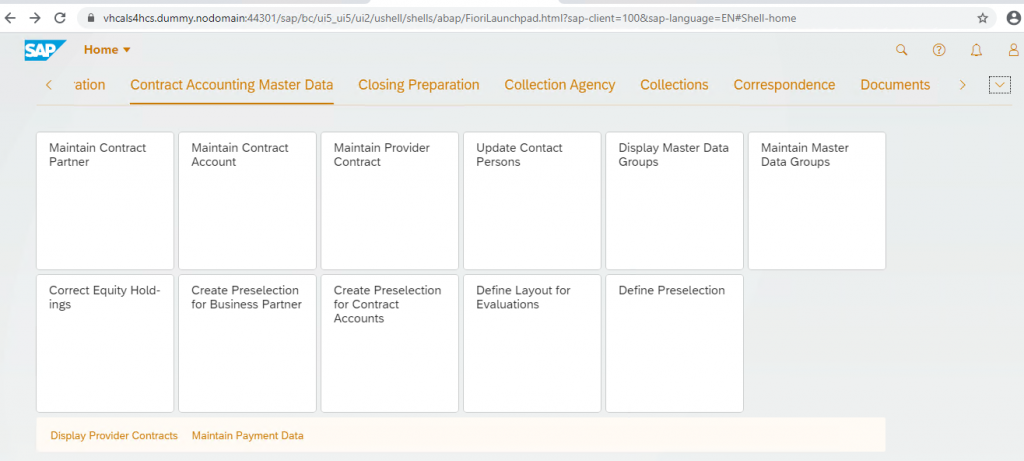The height and width of the screenshot is (461, 1024).
Task: Click the SAP logo
Action: click(x=45, y=50)
